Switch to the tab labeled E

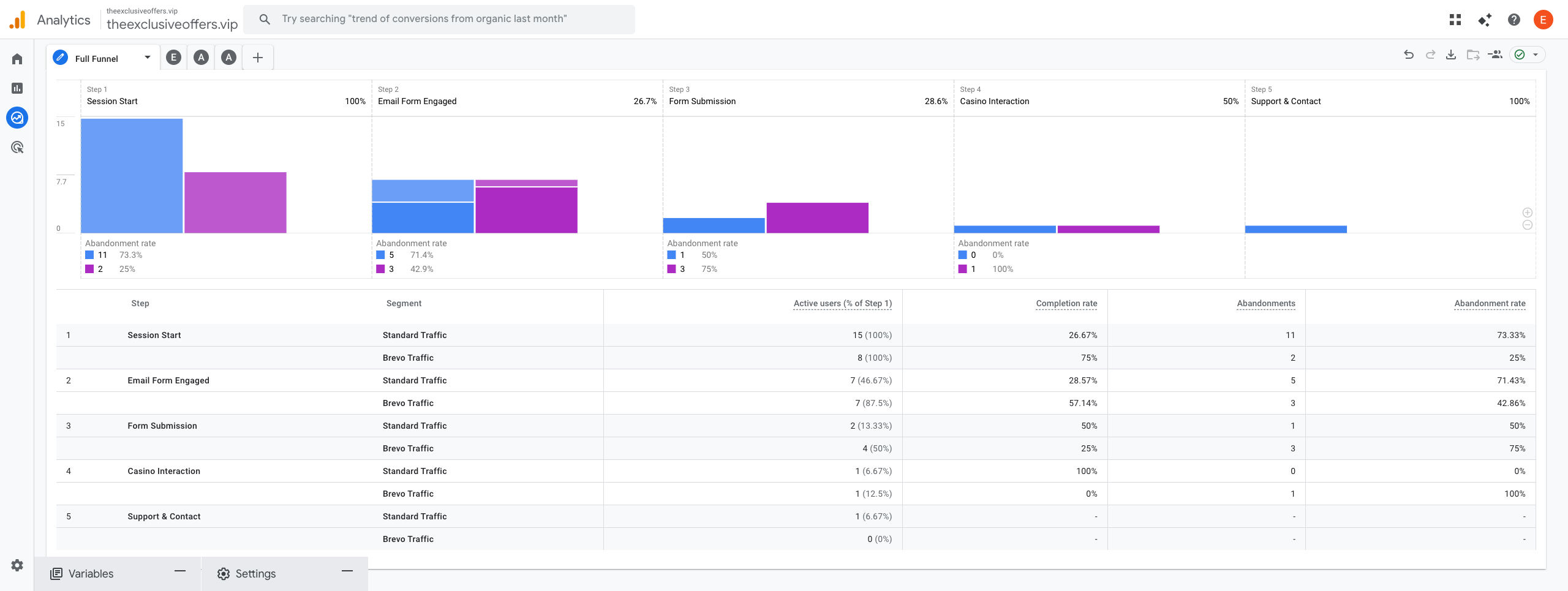[x=174, y=58]
